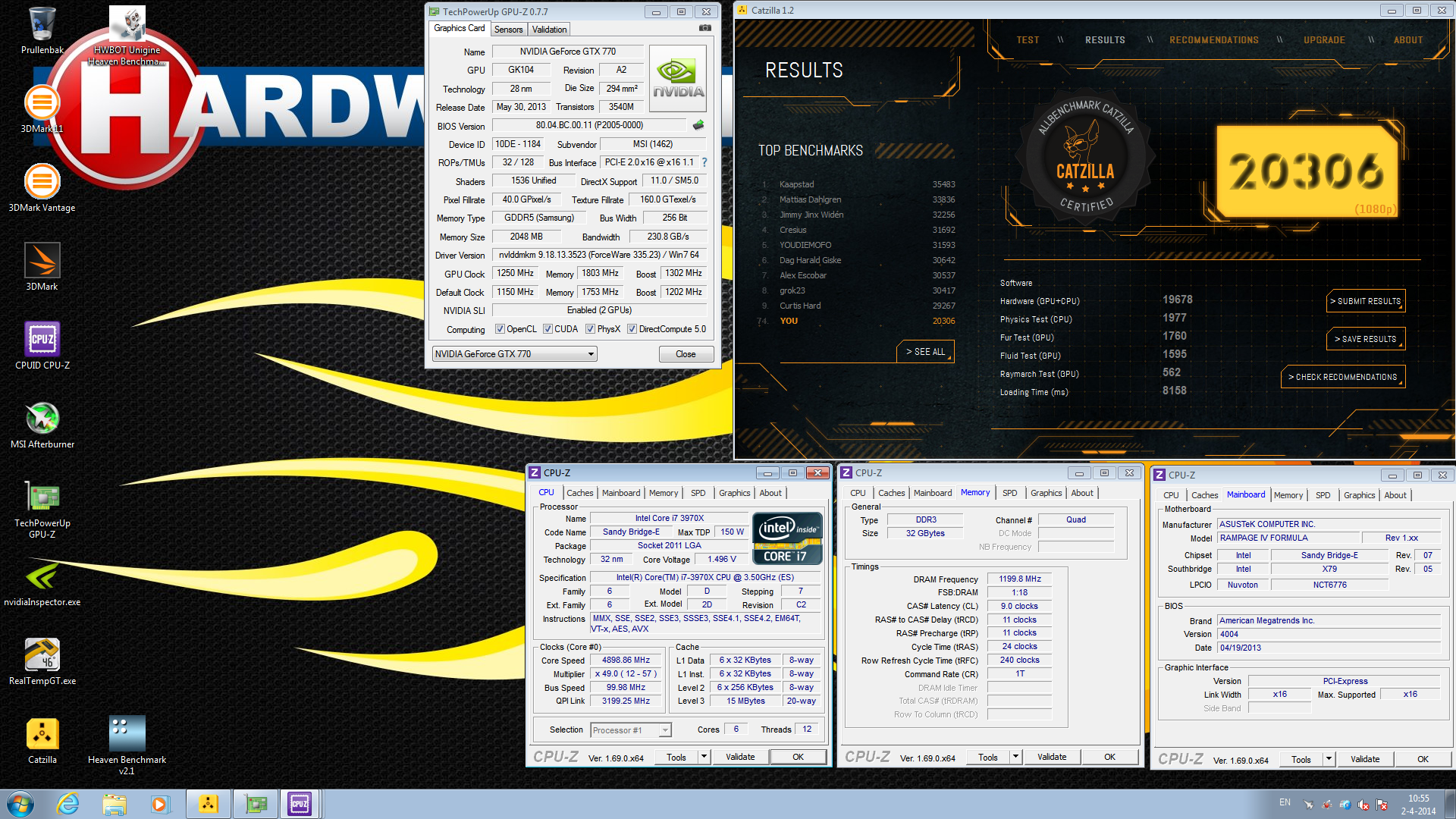Expand Tools arrow in CPU-Z Memory window
The height and width of the screenshot is (819, 1456).
point(1015,757)
